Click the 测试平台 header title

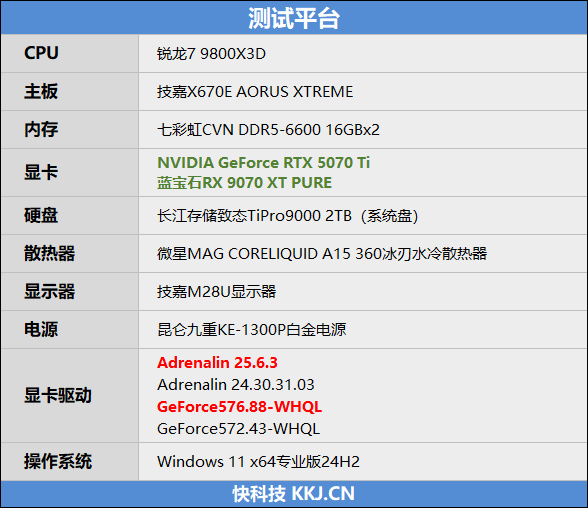[294, 18]
